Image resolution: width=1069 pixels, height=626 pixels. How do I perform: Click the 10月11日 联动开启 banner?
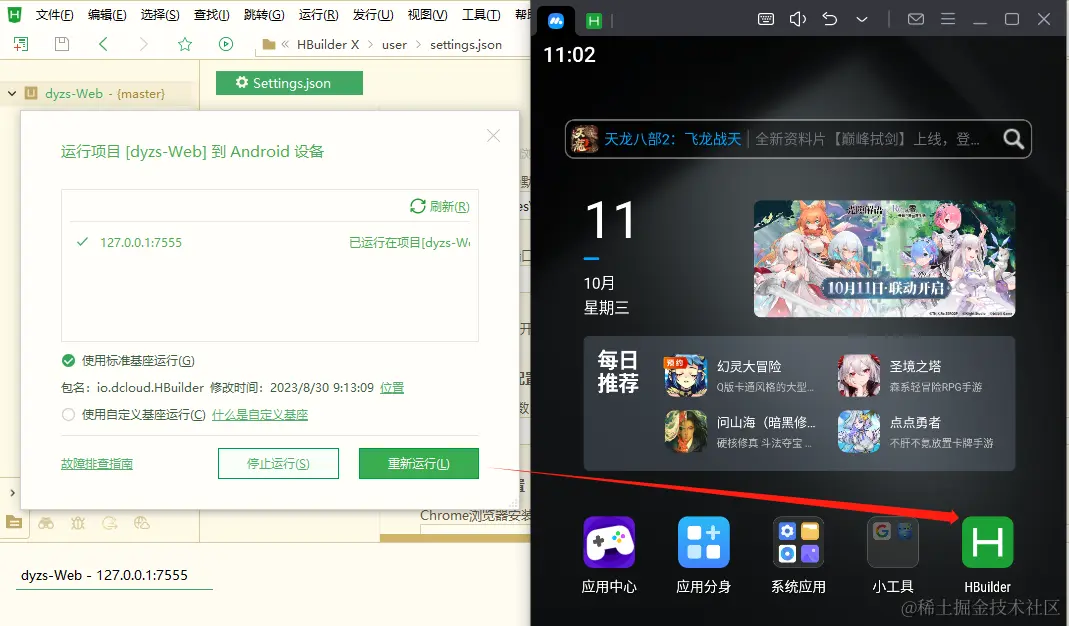[884, 258]
